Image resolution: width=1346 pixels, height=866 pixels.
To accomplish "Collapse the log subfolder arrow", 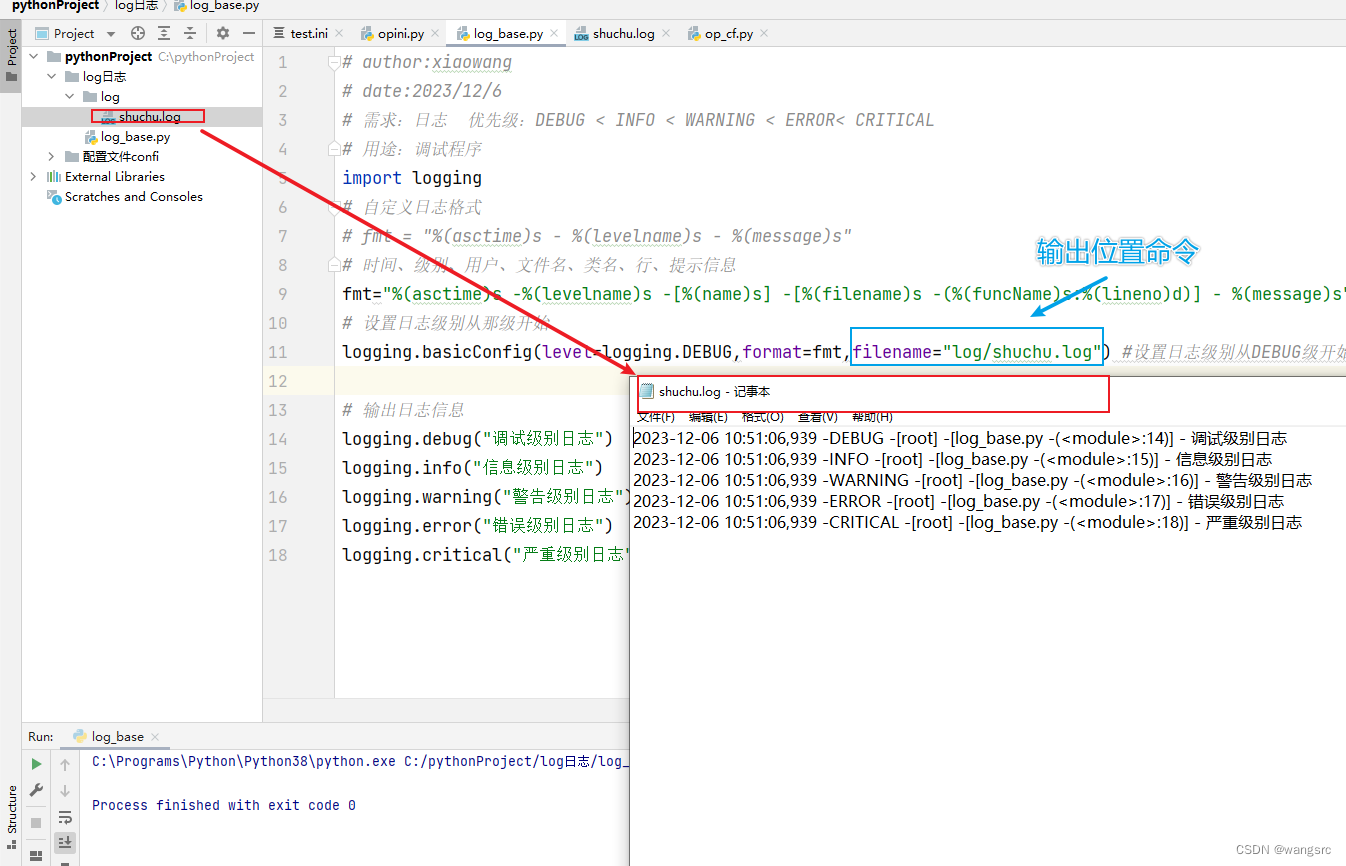I will pos(70,97).
